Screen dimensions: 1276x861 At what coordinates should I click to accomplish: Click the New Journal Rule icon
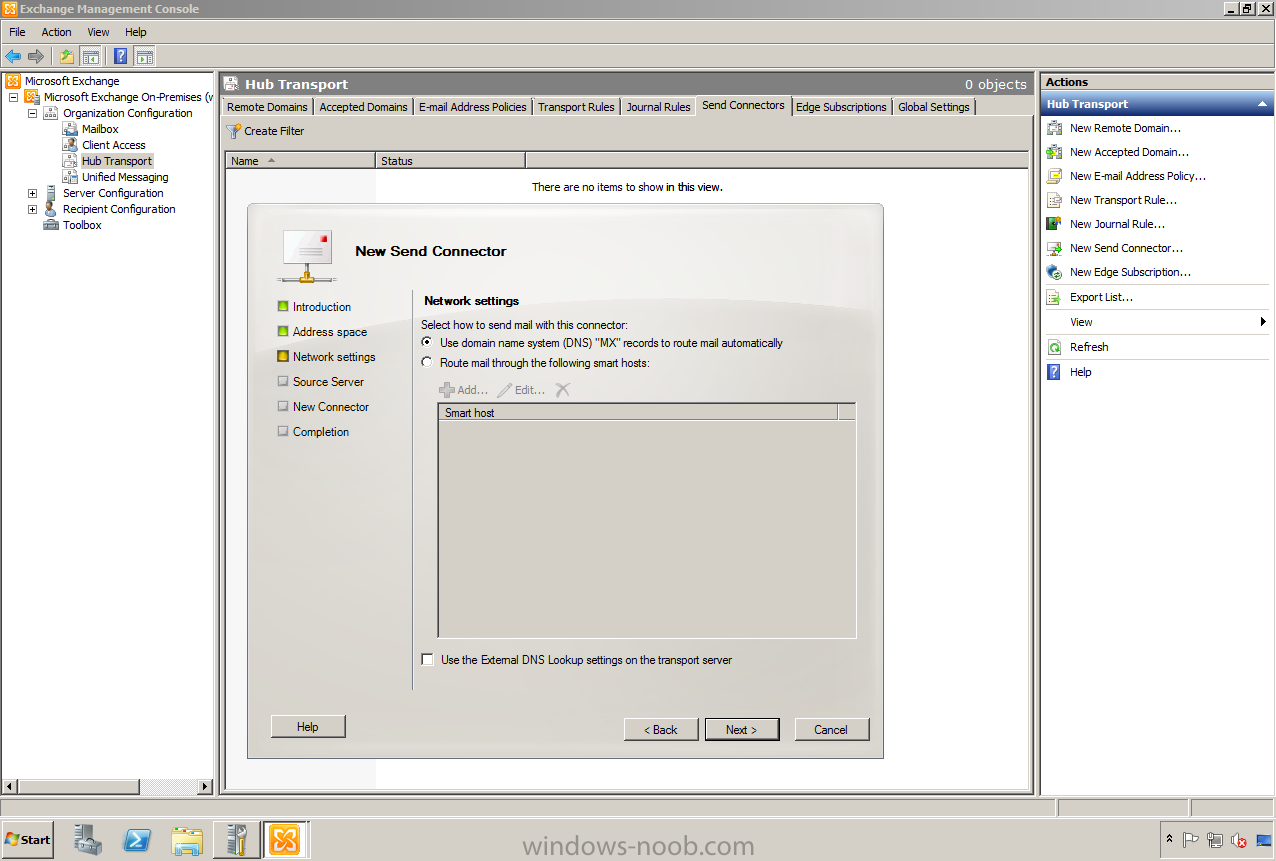[x=1054, y=224]
